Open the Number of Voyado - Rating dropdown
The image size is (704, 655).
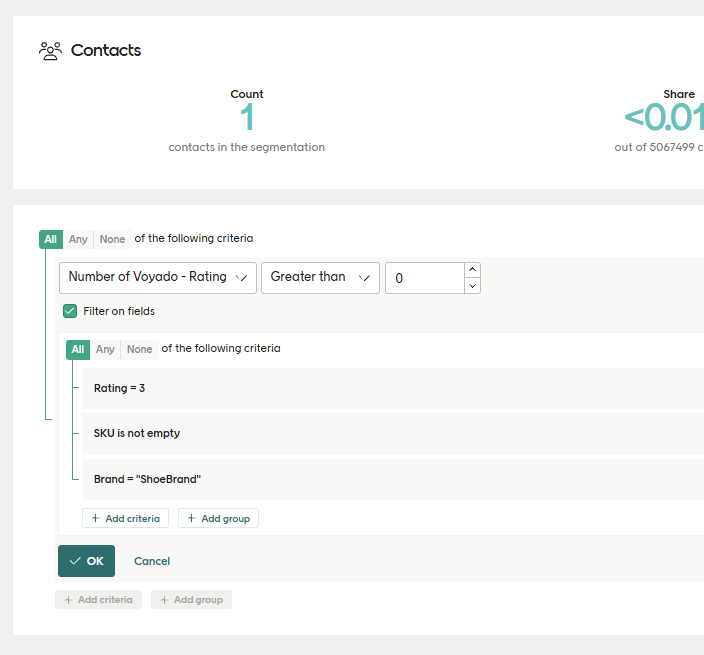pyautogui.click(x=158, y=278)
